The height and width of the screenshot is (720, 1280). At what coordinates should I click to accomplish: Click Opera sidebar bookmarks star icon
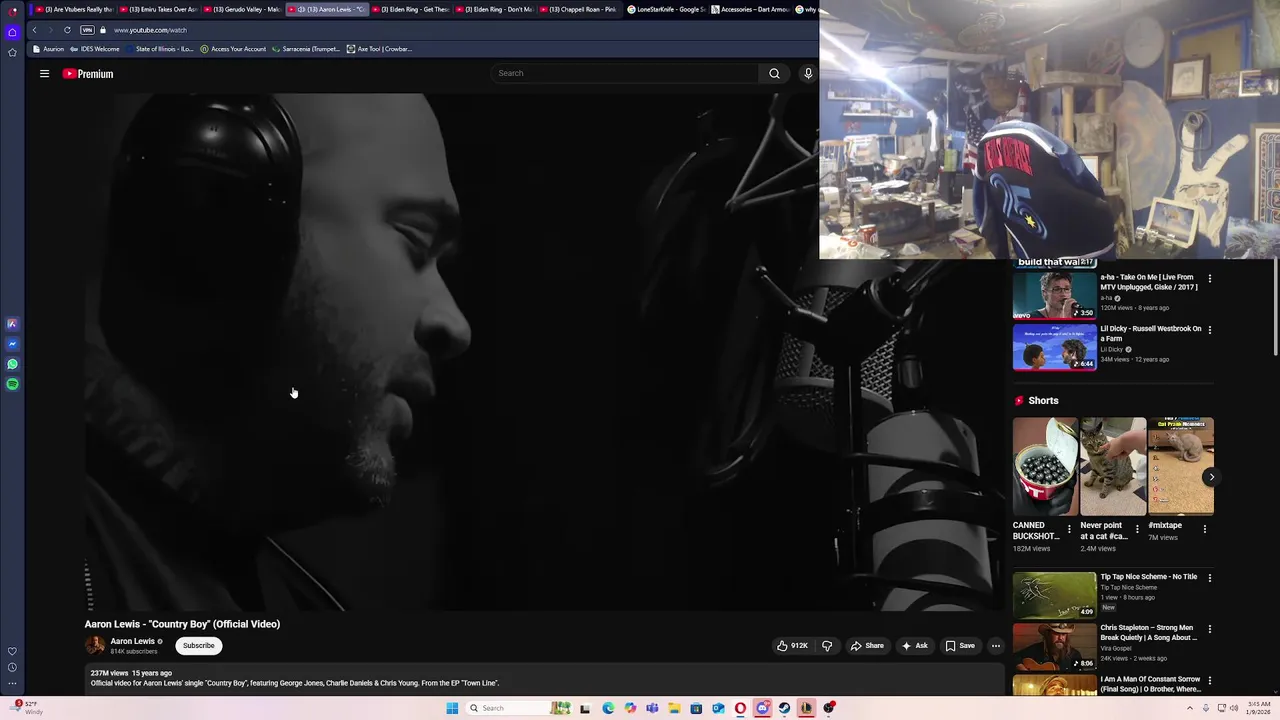tap(12, 52)
